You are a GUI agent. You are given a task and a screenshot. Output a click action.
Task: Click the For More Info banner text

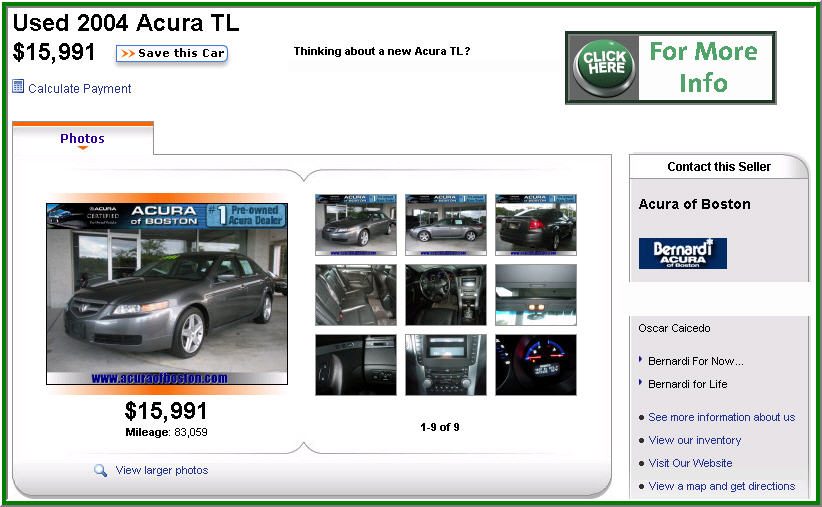coord(704,67)
